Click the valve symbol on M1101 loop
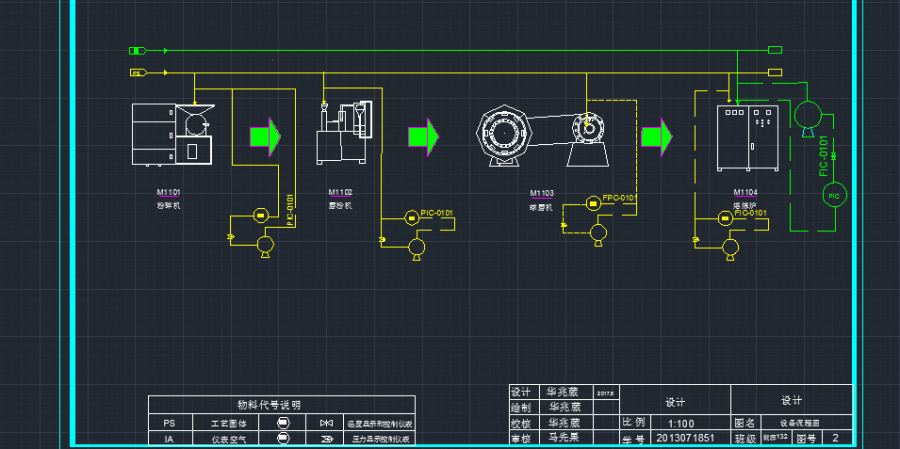 pyautogui.click(x=231, y=237)
